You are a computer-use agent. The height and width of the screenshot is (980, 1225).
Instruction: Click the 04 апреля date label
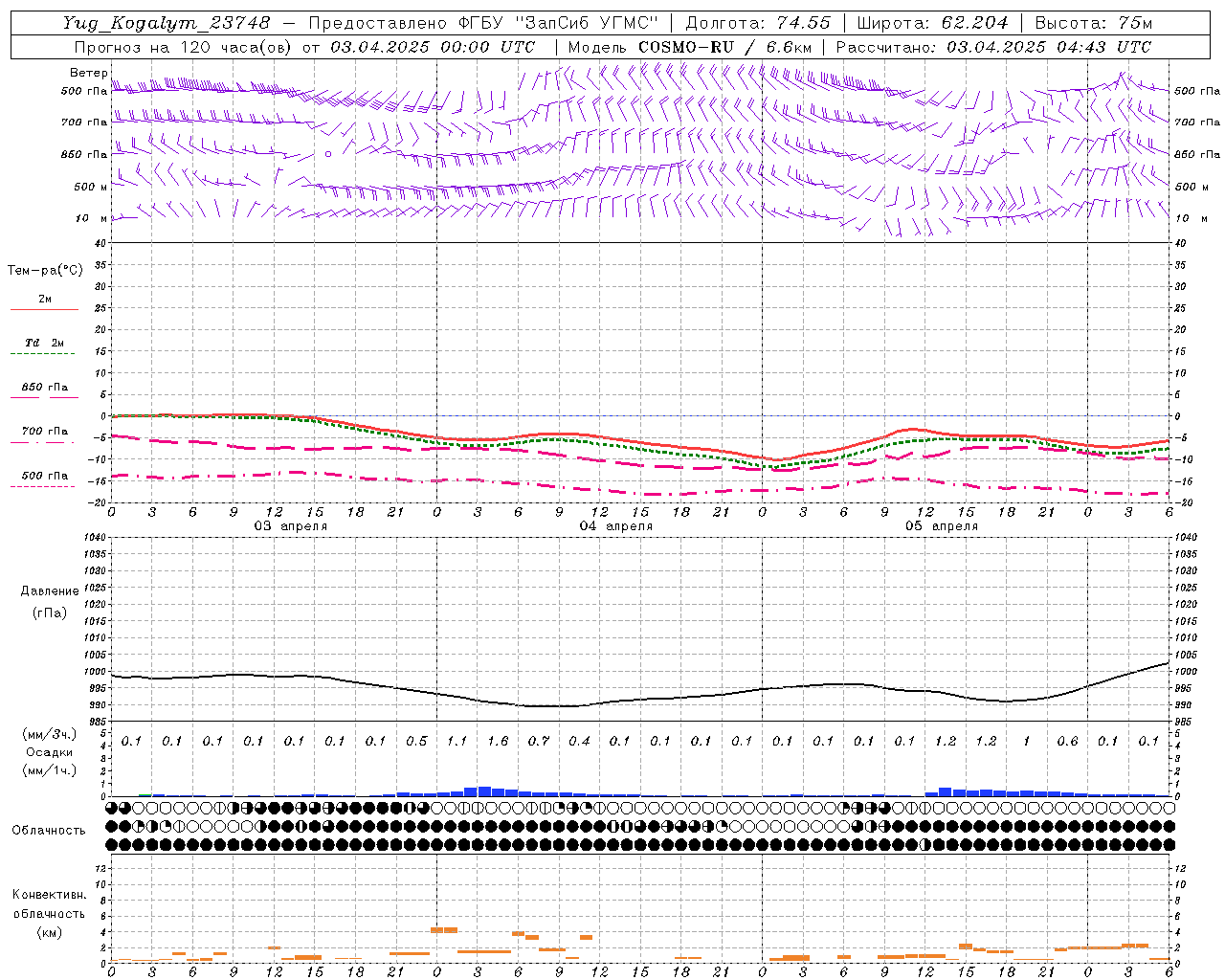pos(616,526)
